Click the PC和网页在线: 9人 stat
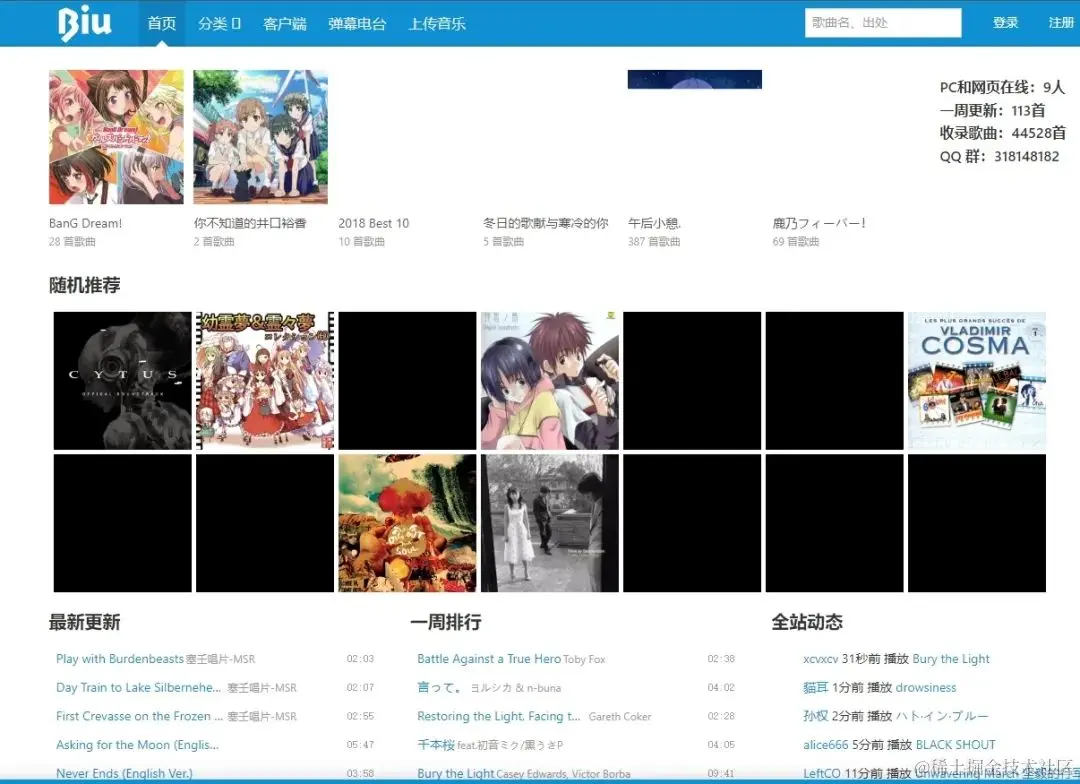1080x784 pixels. (1002, 87)
